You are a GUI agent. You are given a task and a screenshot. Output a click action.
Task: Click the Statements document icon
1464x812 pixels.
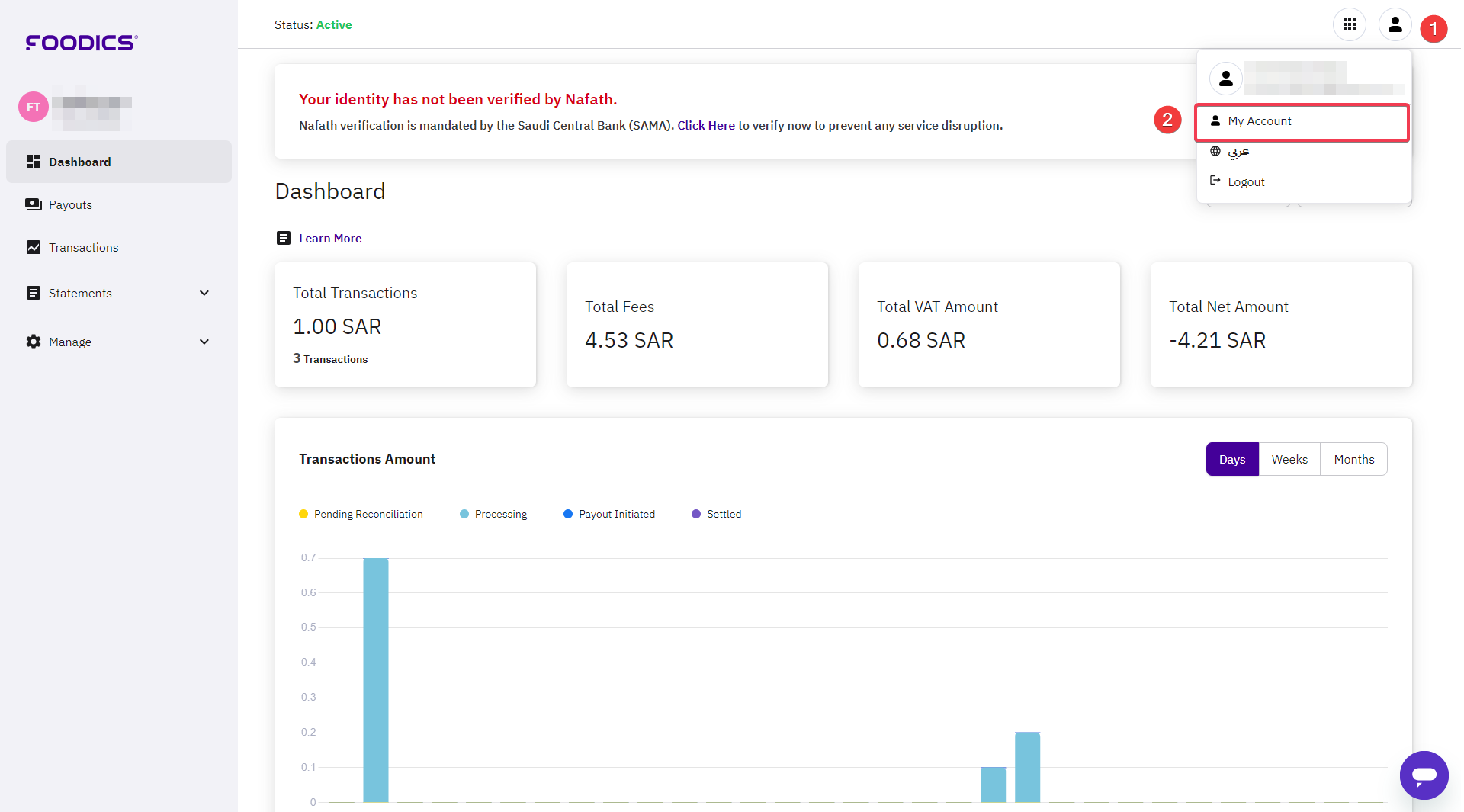coord(34,293)
